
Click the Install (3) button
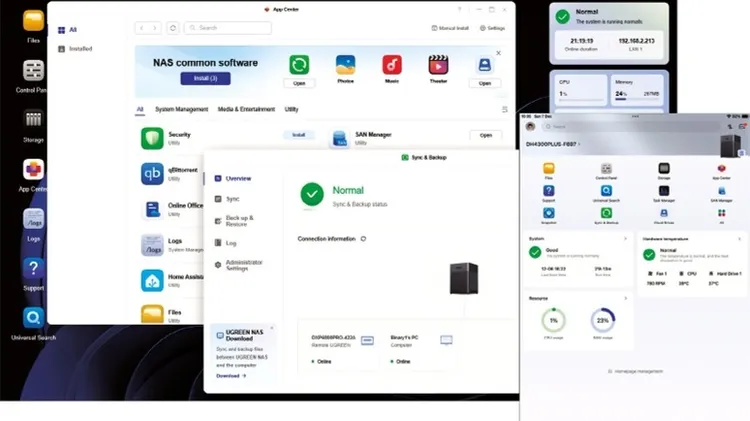tap(206, 78)
